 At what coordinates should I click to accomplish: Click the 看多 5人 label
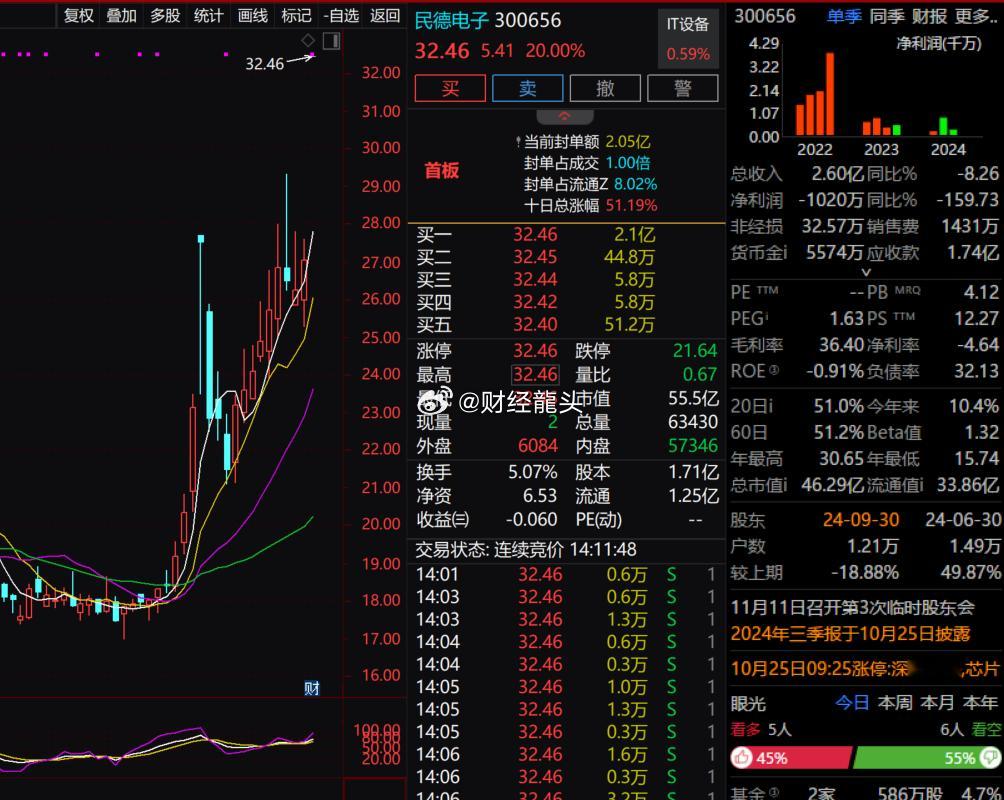point(761,730)
